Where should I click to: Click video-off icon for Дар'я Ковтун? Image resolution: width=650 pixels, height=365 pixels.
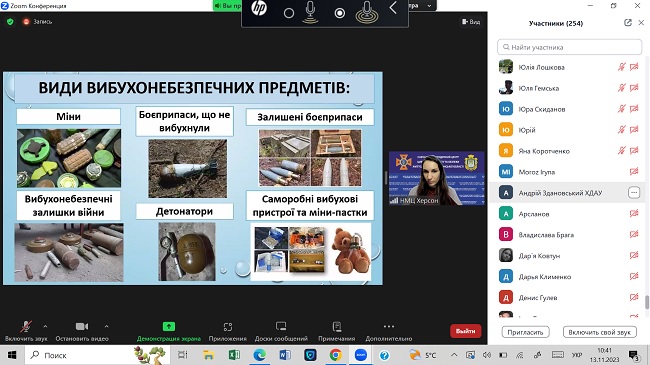(634, 255)
